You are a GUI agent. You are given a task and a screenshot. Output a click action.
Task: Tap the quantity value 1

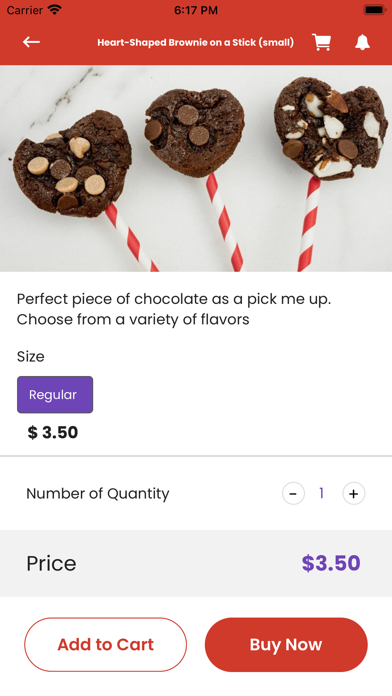pyautogui.click(x=321, y=493)
